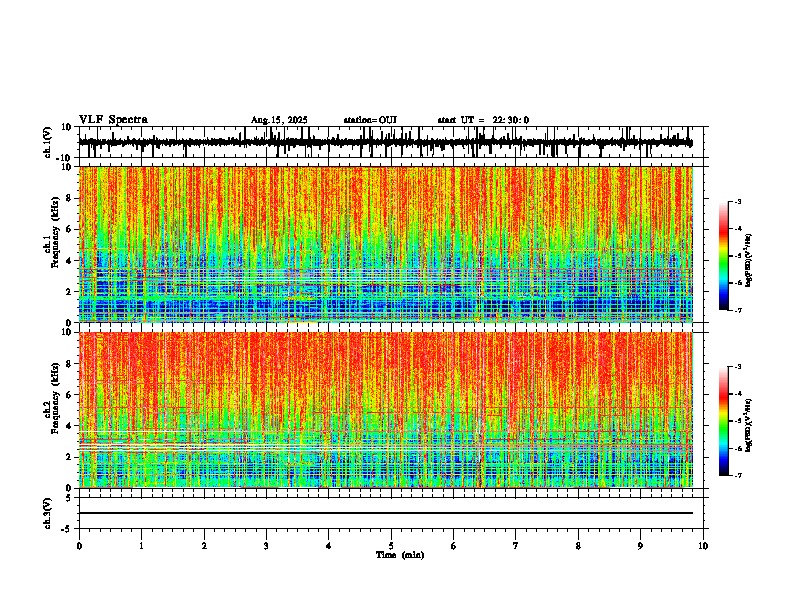
Task: Click time axis tick label '9'
Action: point(640,546)
